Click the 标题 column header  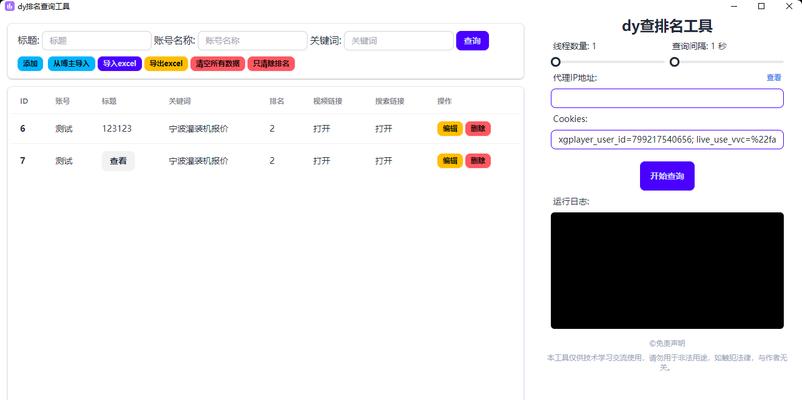click(x=109, y=101)
